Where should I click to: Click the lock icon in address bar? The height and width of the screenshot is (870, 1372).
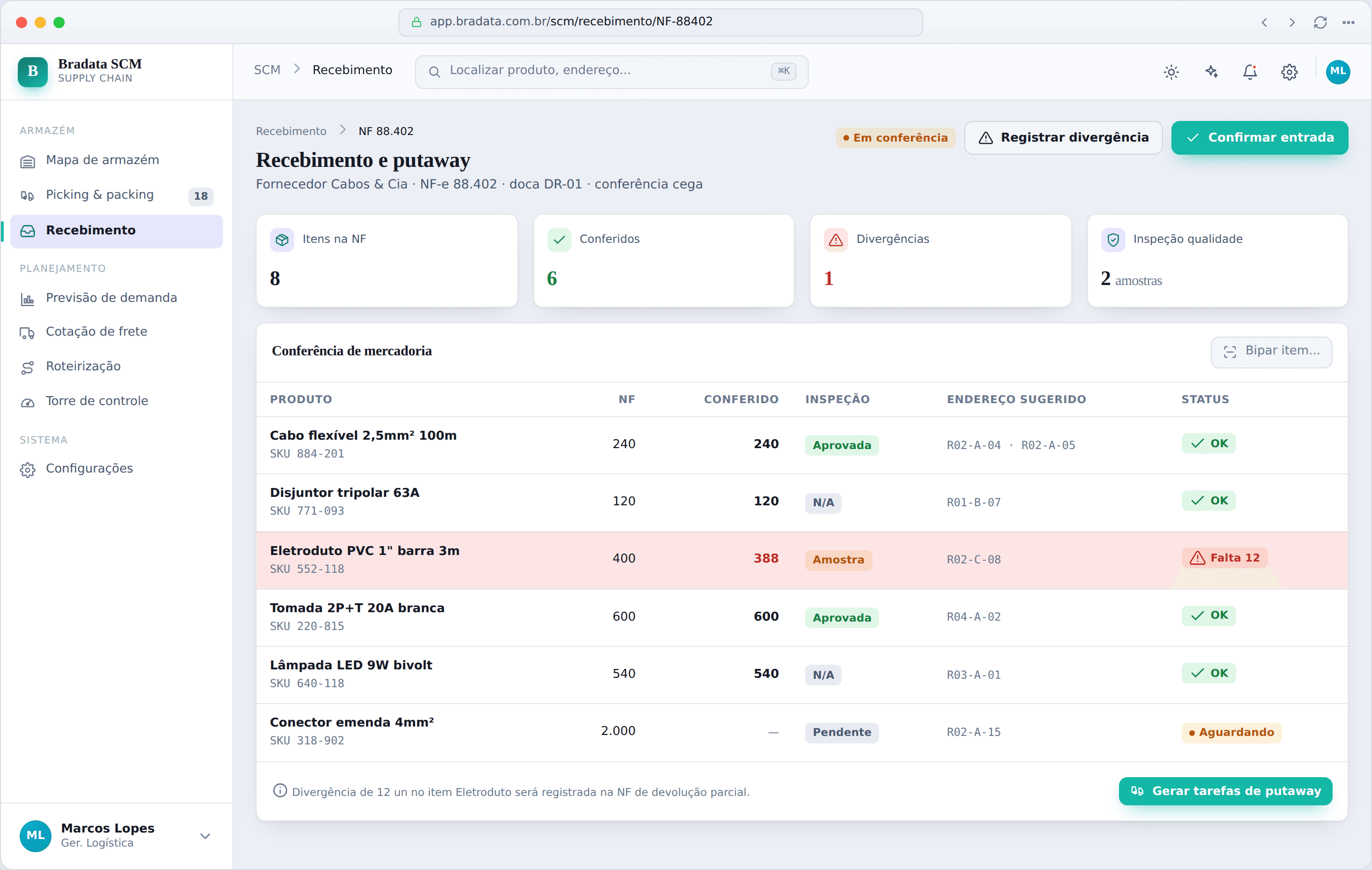point(417,22)
